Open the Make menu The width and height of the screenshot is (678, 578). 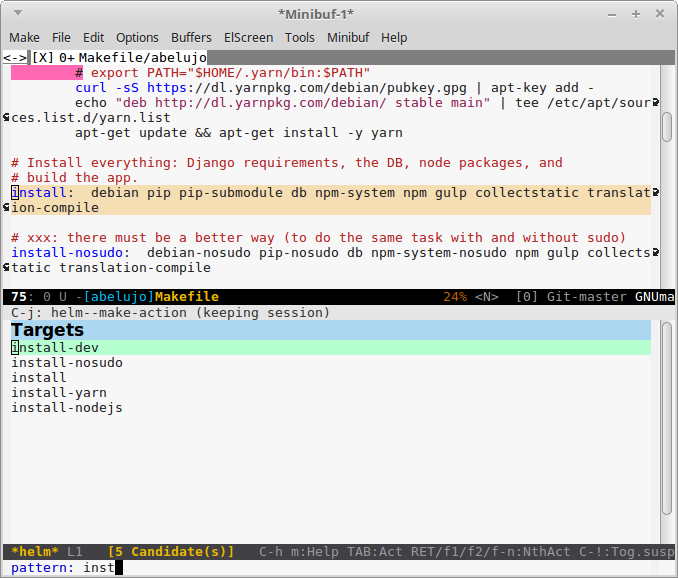pyautogui.click(x=24, y=37)
